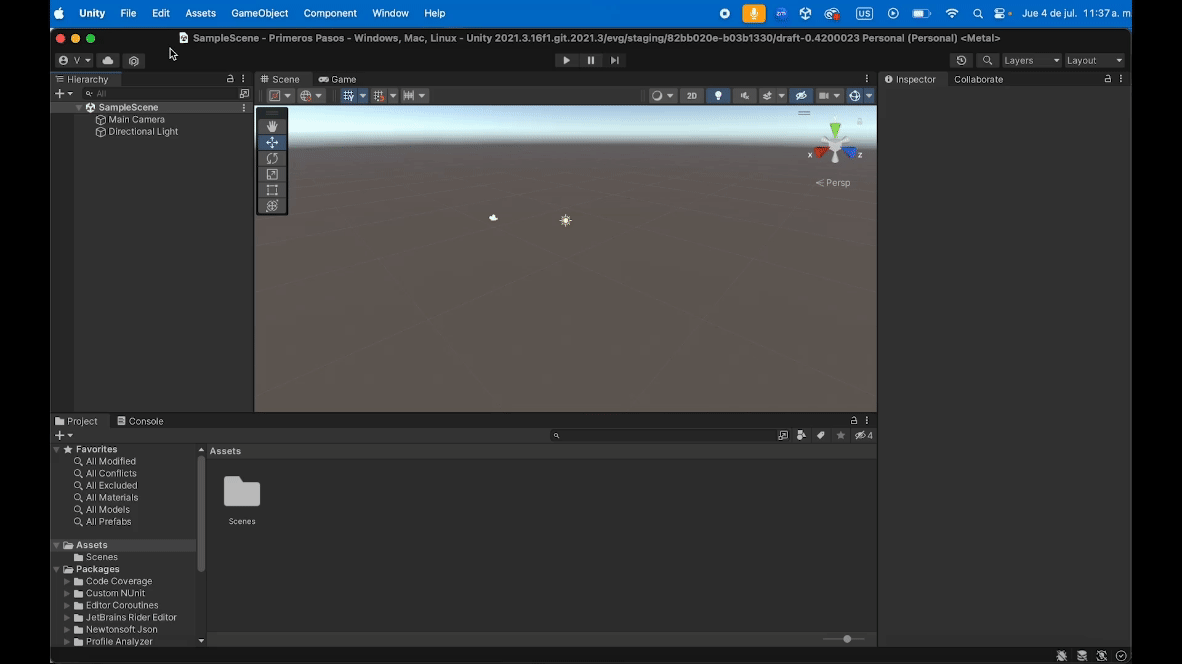
Task: Click the Project panel search field
Action: (660, 435)
